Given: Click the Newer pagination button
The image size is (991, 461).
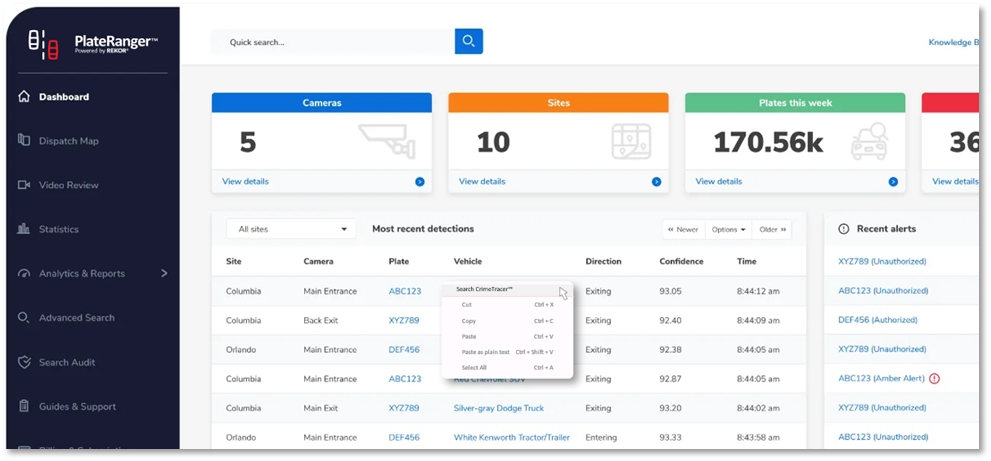Looking at the screenshot, I should click(x=684, y=229).
